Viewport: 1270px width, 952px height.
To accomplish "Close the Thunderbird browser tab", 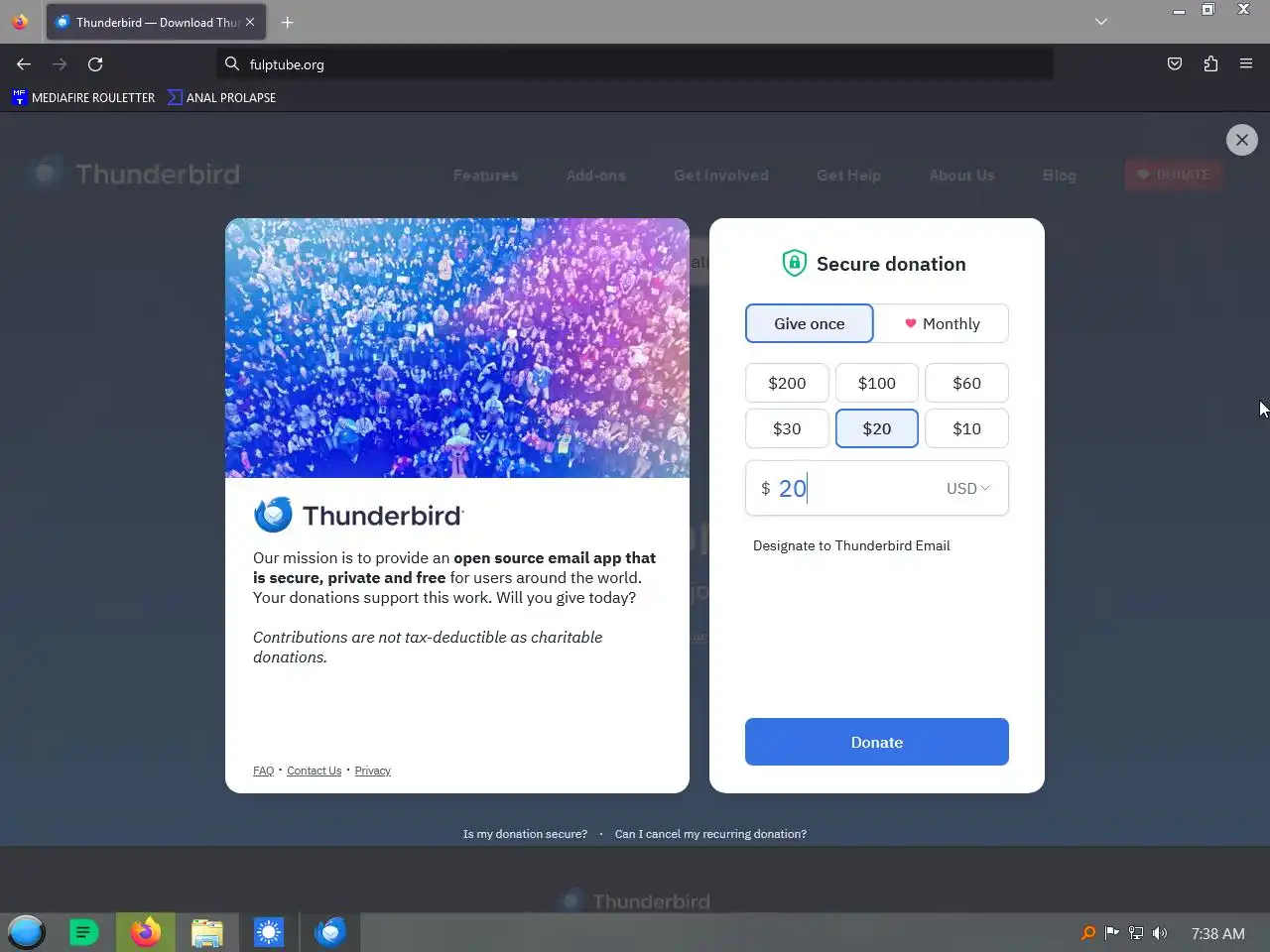I will tap(250, 22).
